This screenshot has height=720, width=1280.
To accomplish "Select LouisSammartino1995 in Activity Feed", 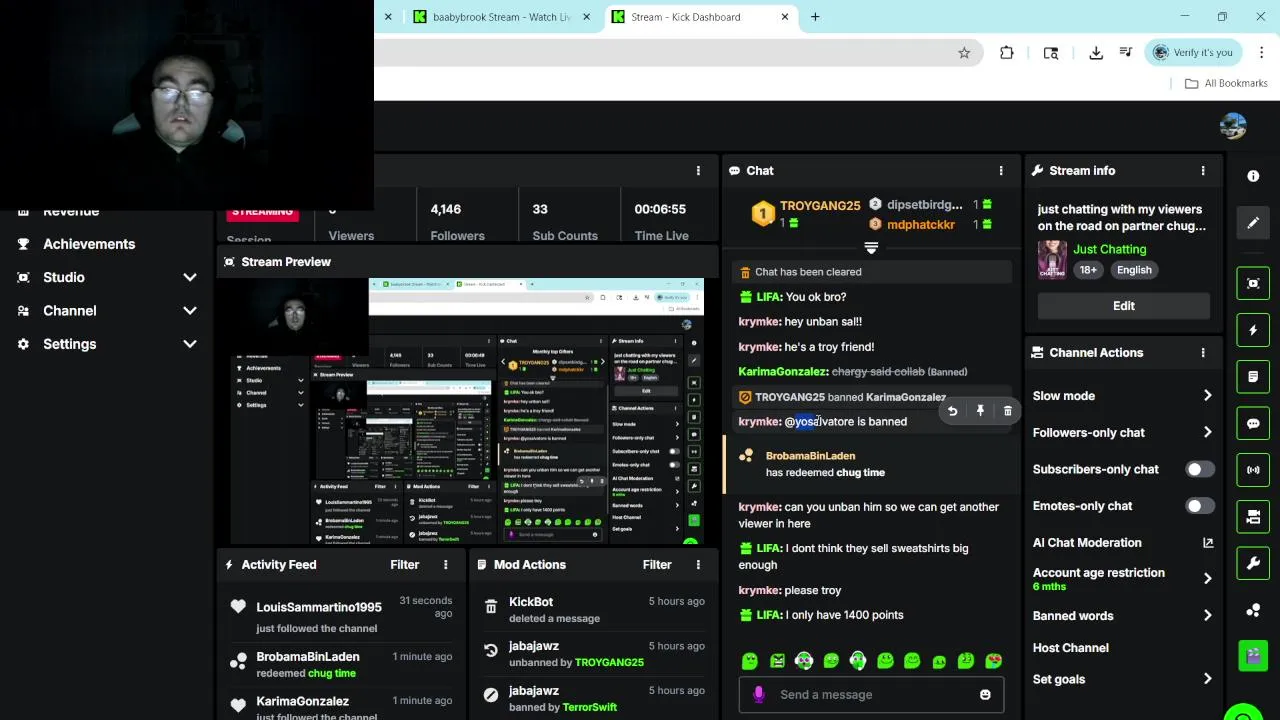I will tap(319, 608).
